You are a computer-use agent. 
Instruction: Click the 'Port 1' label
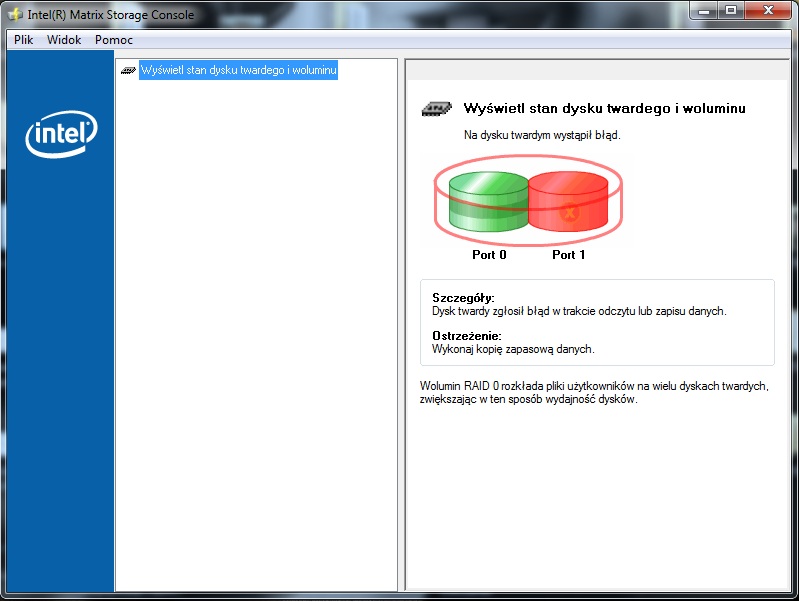(569, 254)
